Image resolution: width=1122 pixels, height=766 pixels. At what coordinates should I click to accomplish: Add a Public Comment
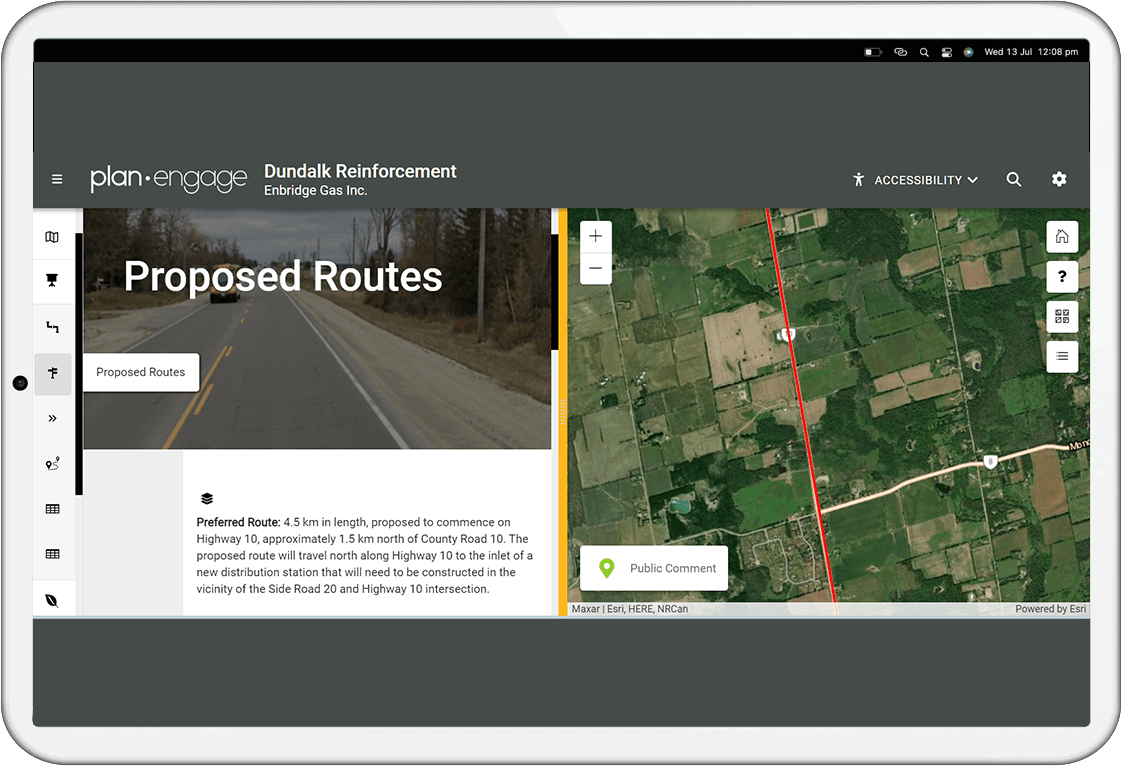[654, 568]
